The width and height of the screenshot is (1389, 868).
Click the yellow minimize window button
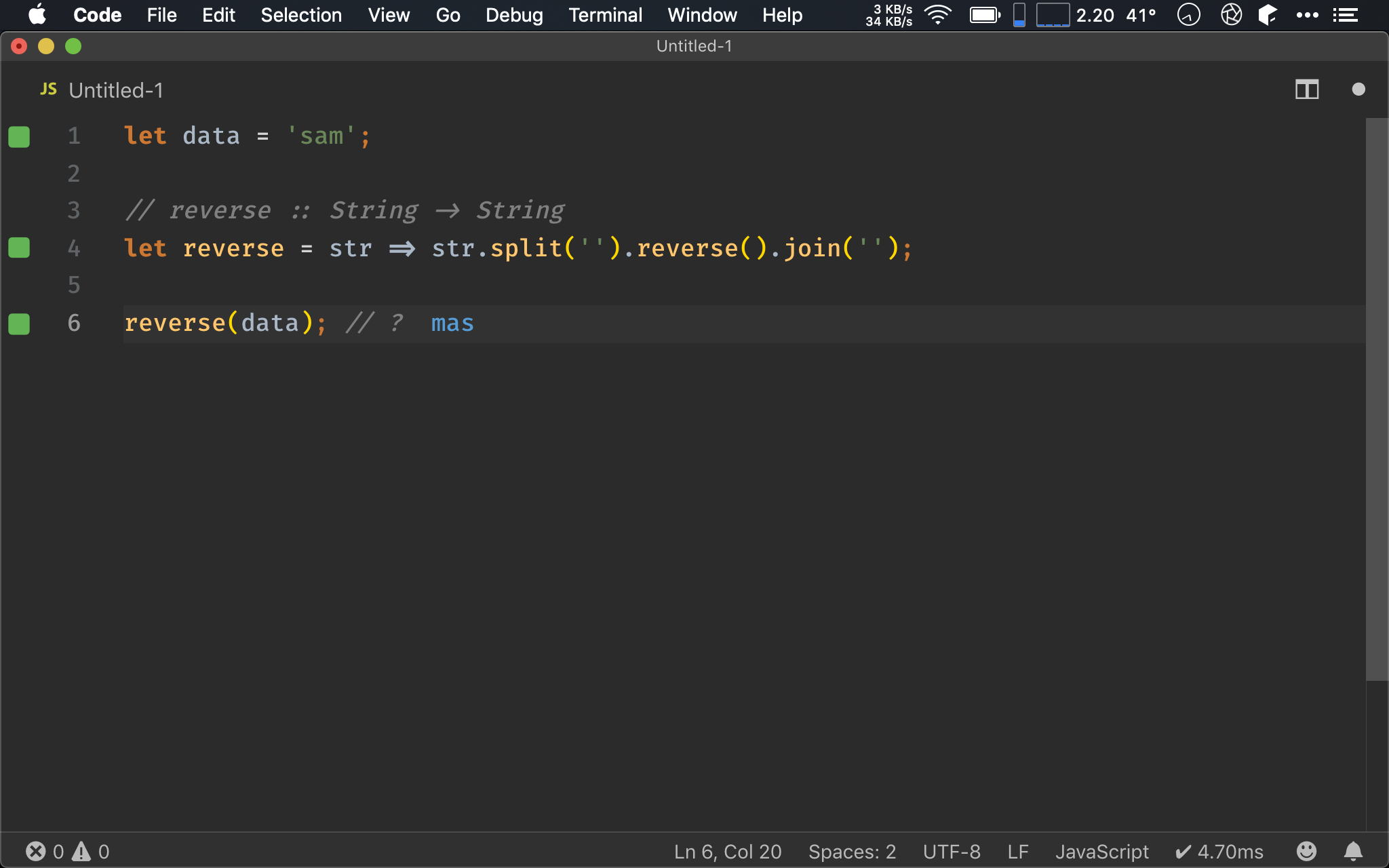(46, 46)
